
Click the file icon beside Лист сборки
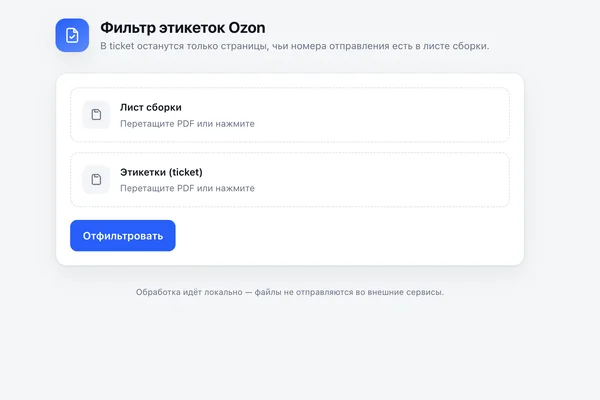pyautogui.click(x=96, y=114)
